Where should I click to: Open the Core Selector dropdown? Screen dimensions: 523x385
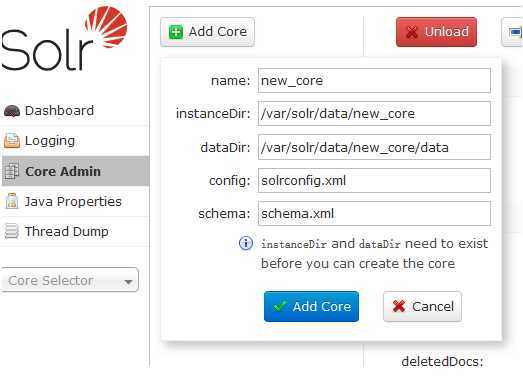pos(70,280)
